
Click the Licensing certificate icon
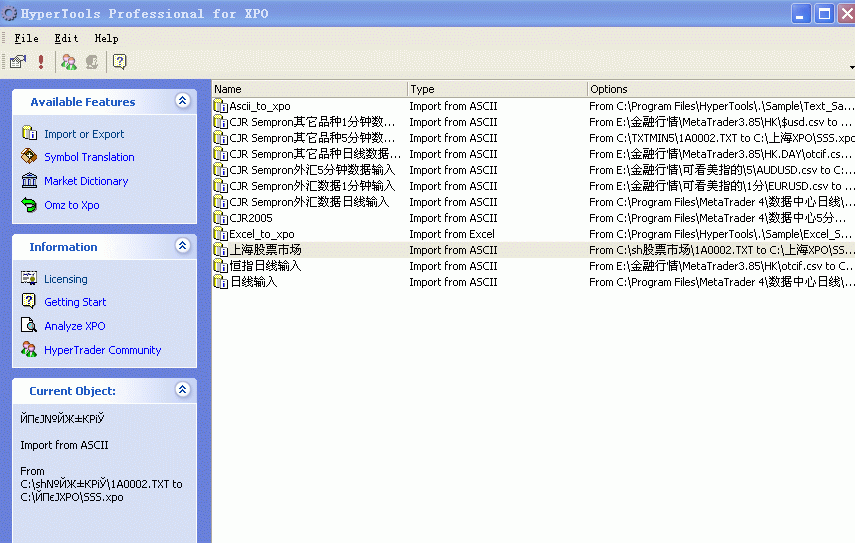29,278
